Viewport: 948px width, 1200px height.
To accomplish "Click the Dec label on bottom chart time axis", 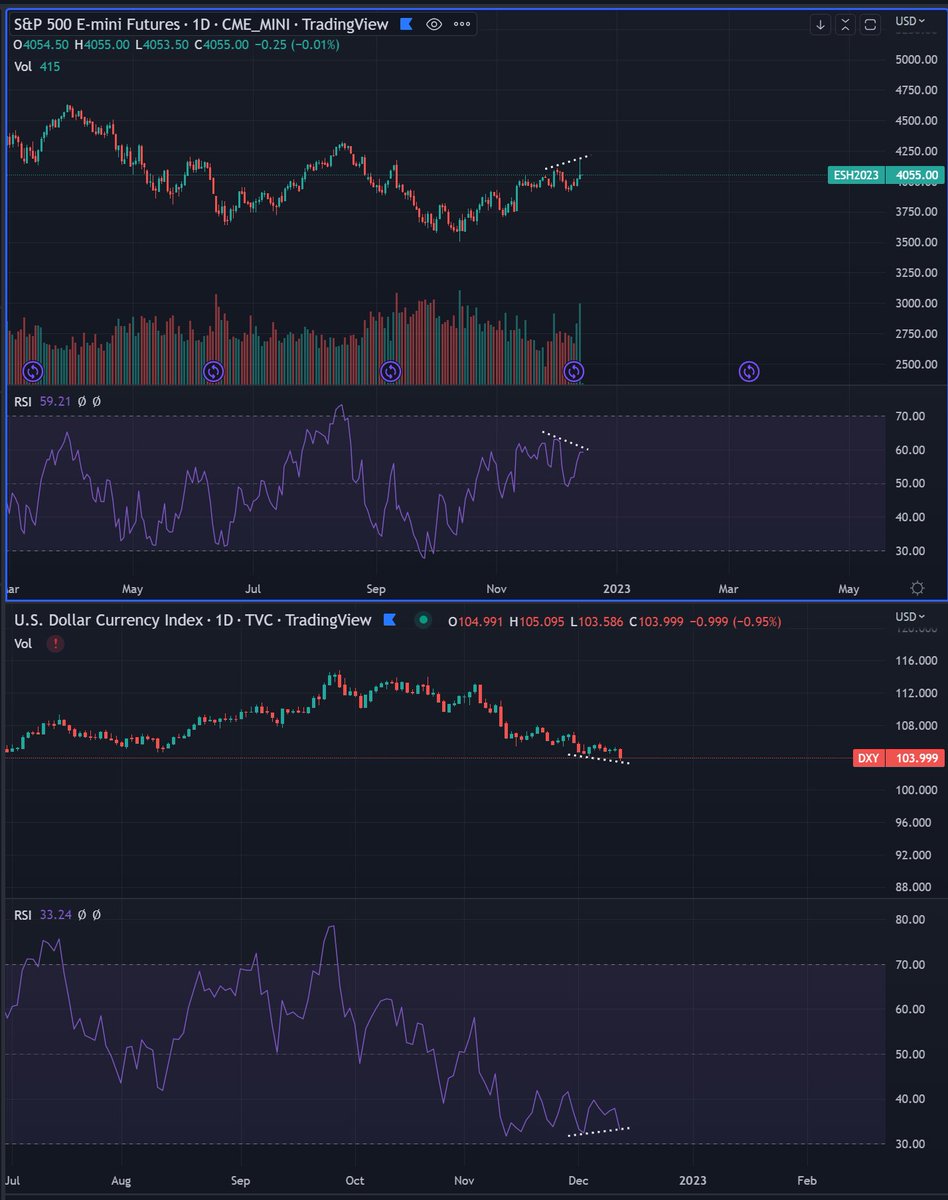I will [577, 1180].
